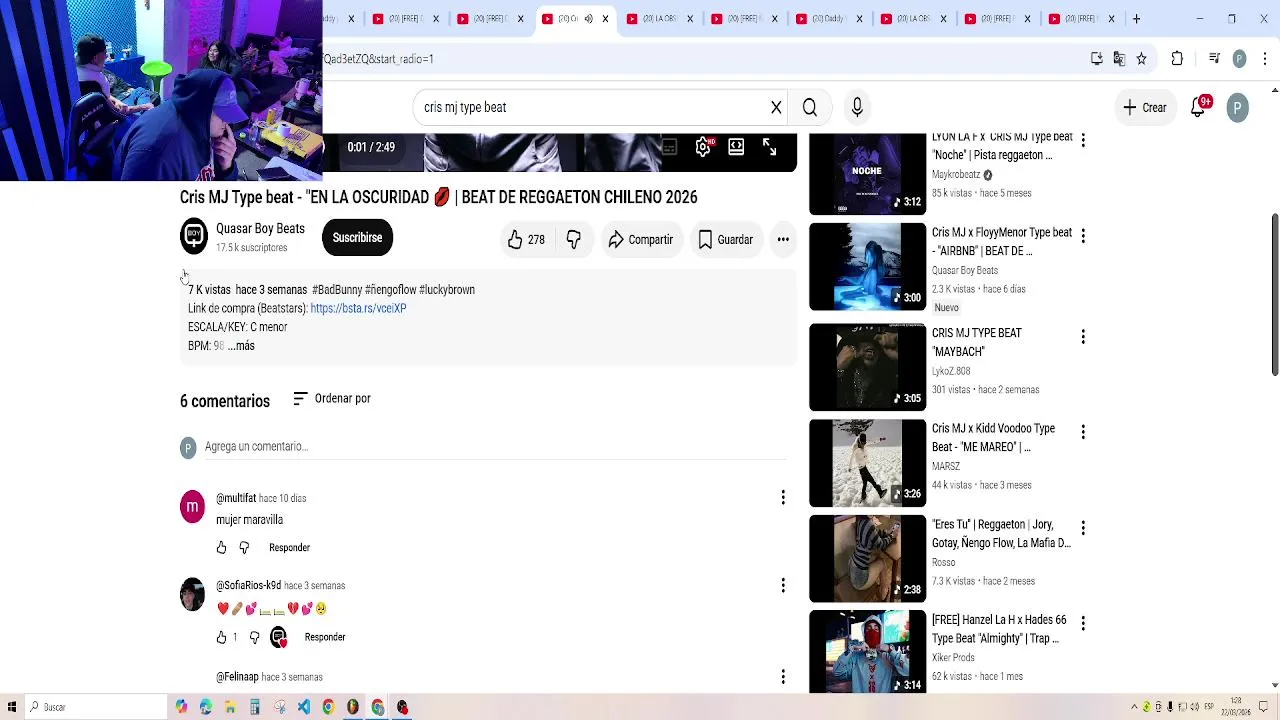Open options for @Felinaap comment
1280x720 pixels.
783,677
